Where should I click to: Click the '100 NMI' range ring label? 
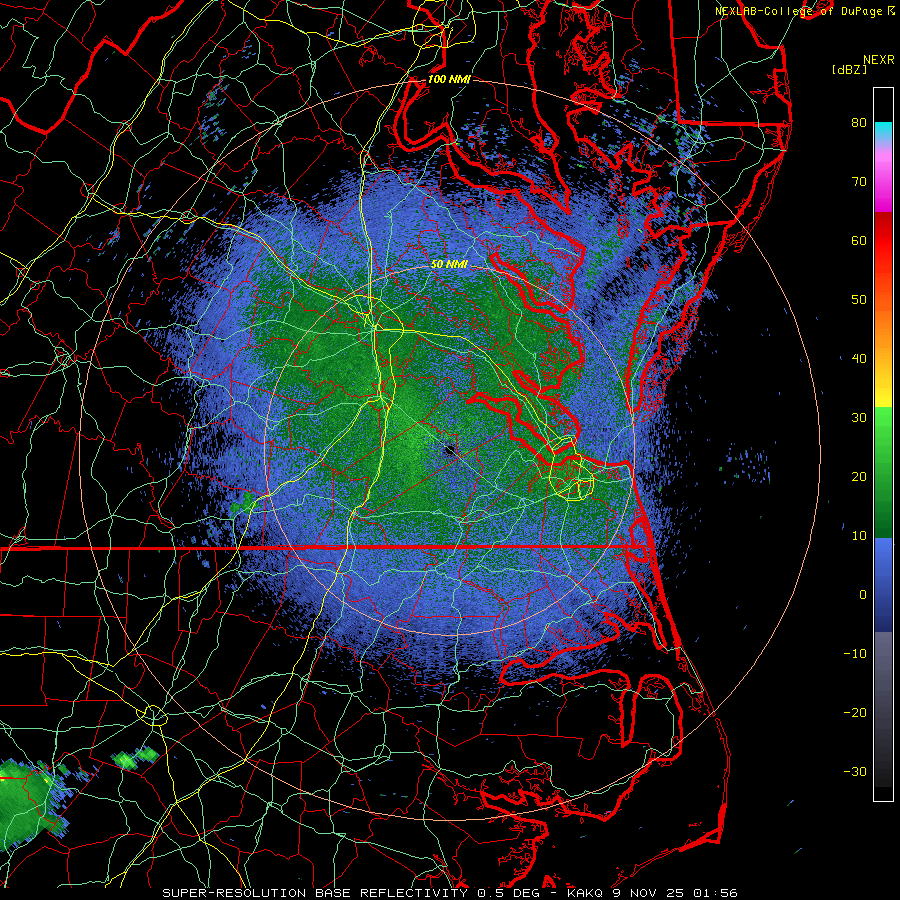pyautogui.click(x=449, y=79)
